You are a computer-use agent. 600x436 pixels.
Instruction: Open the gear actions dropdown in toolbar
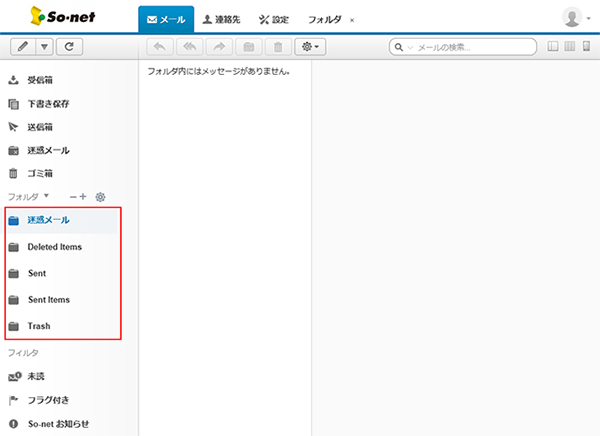click(x=309, y=46)
